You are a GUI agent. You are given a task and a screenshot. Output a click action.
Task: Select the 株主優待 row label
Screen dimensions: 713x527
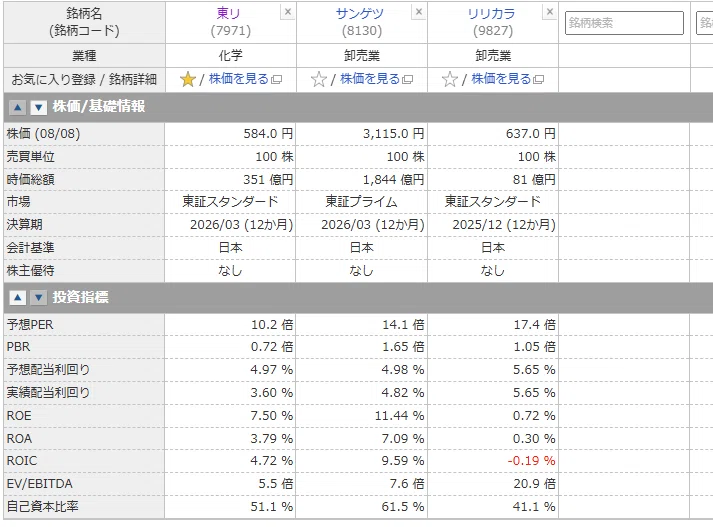tap(30, 271)
